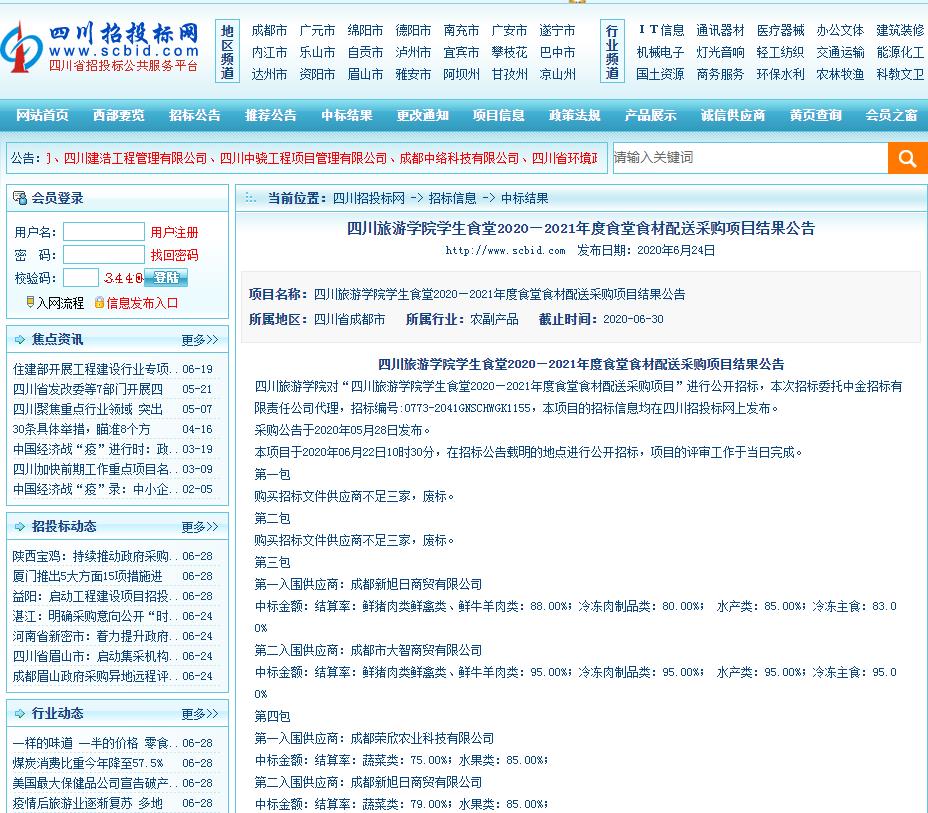The height and width of the screenshot is (813, 928).
Task: Select 眉山市 region link
Action: (x=365, y=74)
